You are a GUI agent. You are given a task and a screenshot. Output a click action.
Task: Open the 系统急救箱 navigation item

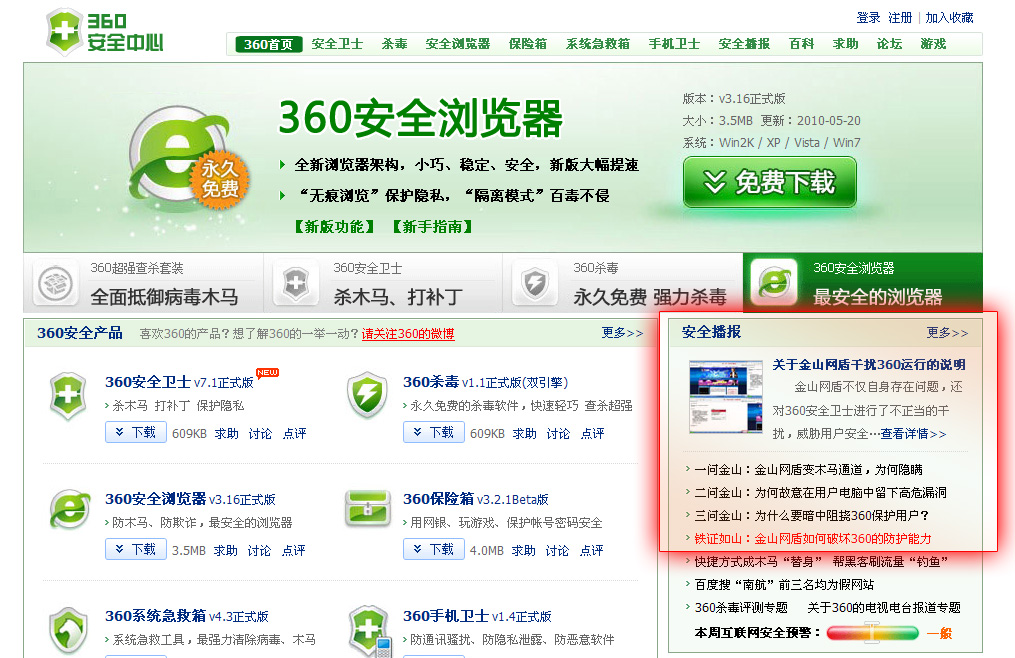pos(597,44)
